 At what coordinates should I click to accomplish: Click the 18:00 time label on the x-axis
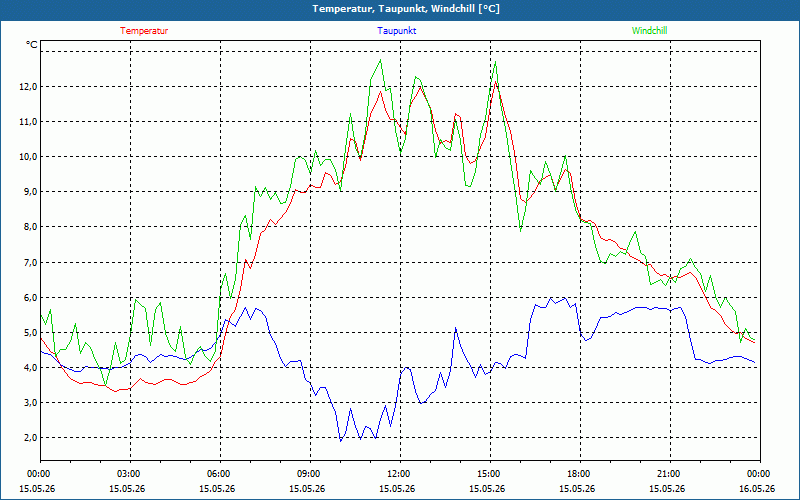pyautogui.click(x=580, y=474)
